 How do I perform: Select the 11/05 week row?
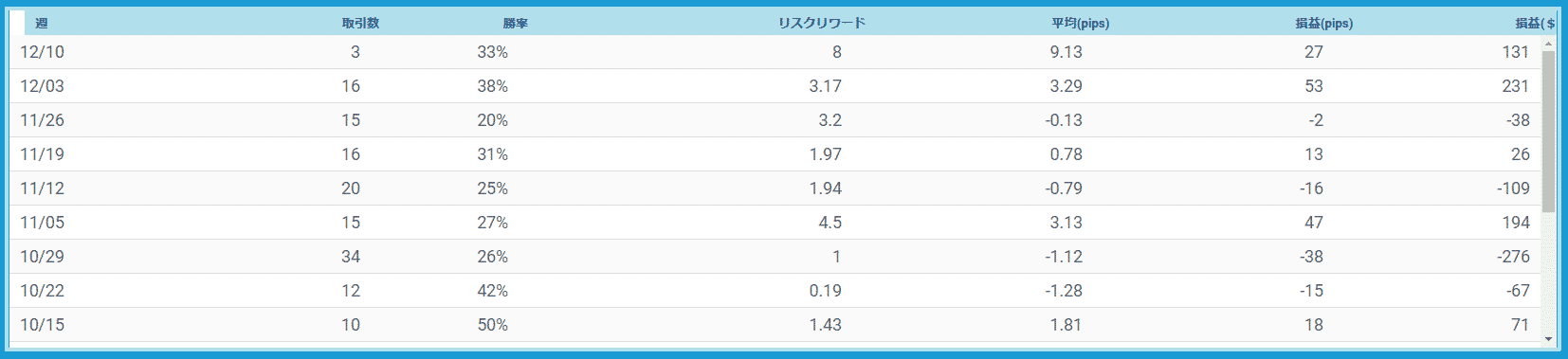(775, 223)
